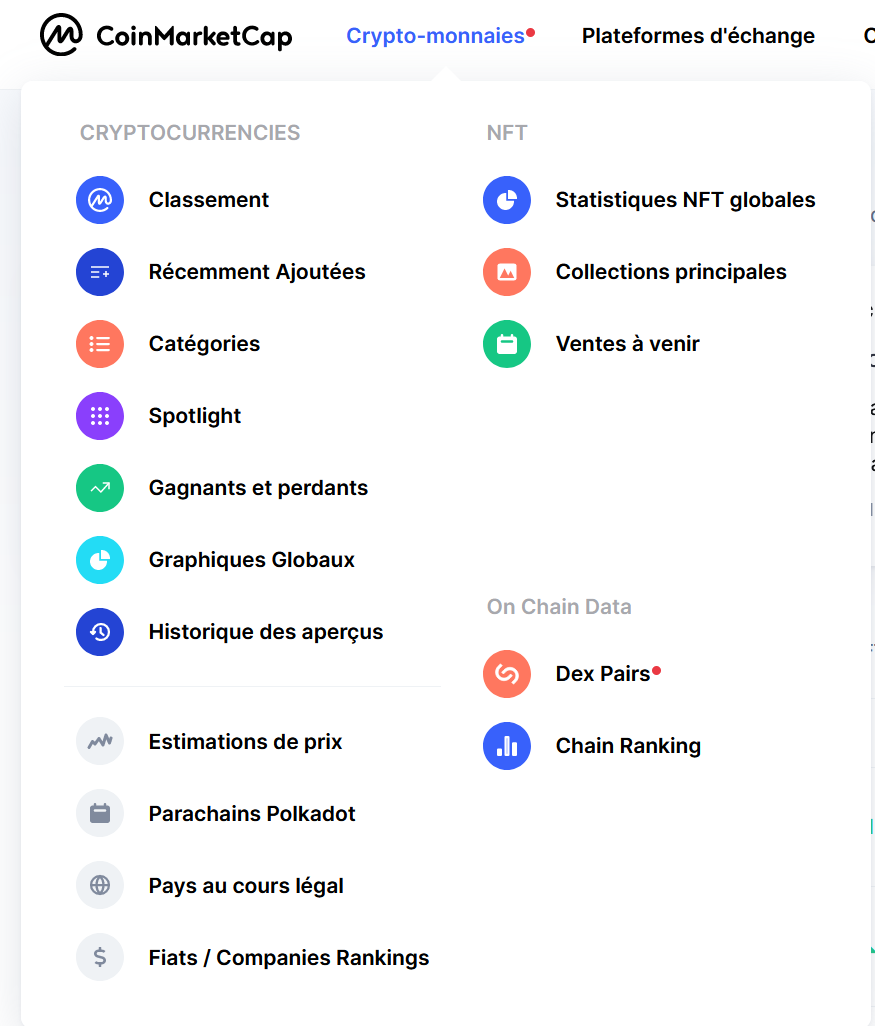Click the Récemment Ajoutées list-plus icon
This screenshot has height=1026, width=875.
click(x=100, y=272)
